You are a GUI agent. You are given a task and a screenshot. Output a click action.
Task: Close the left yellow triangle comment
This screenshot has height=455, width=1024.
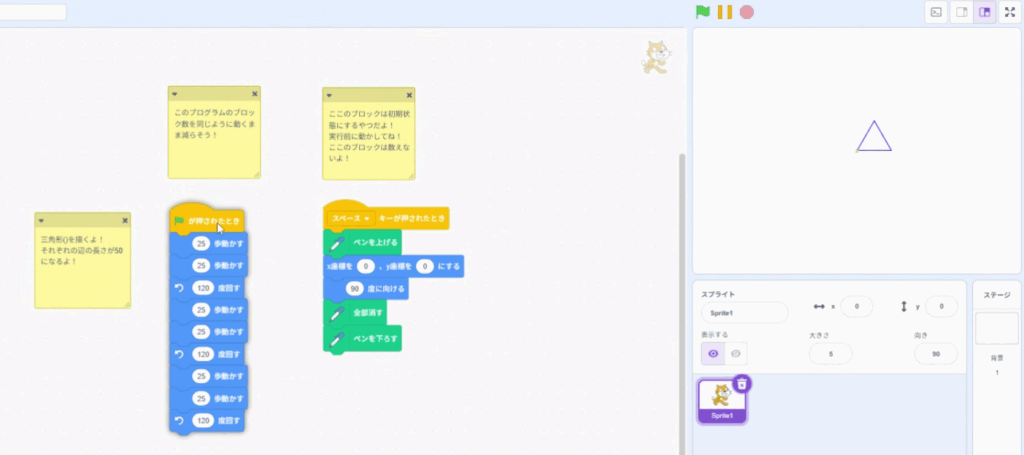pos(125,220)
